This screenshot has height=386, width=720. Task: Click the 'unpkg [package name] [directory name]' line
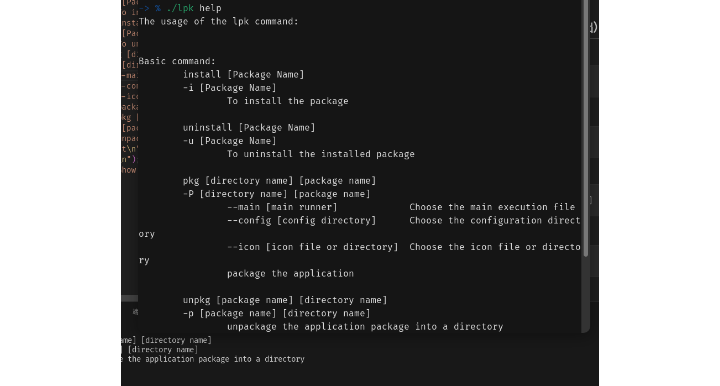click(285, 300)
